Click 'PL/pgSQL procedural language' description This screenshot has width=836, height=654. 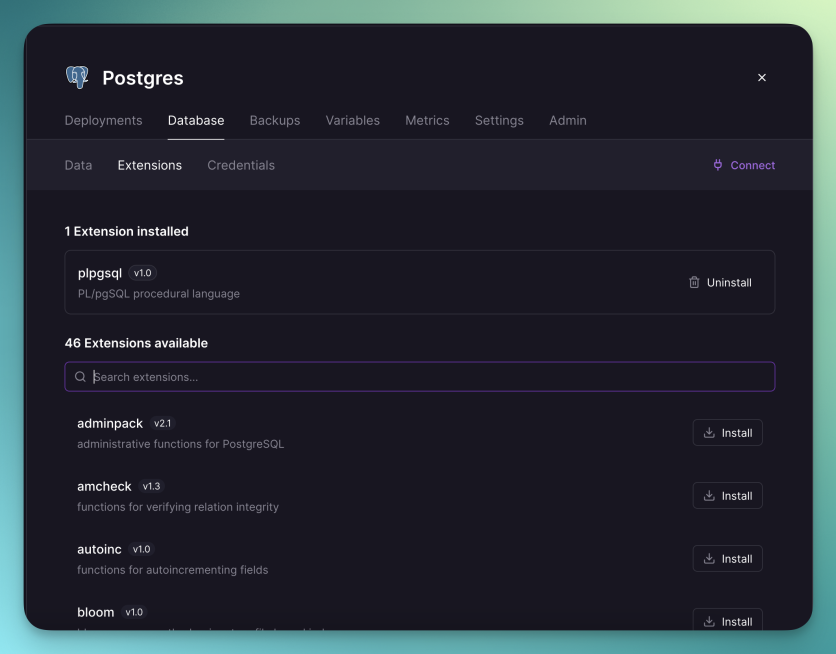[159, 294]
